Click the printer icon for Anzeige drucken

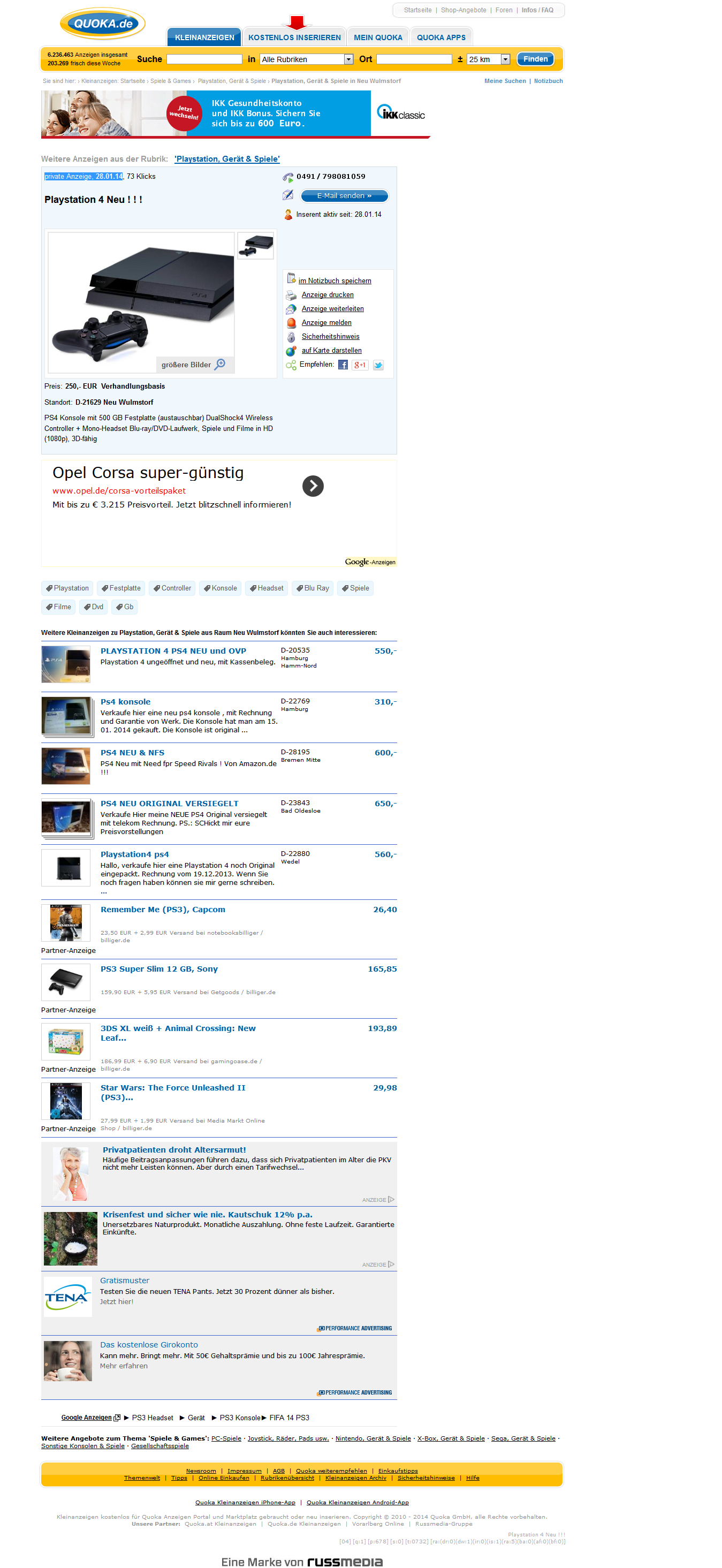point(291,295)
